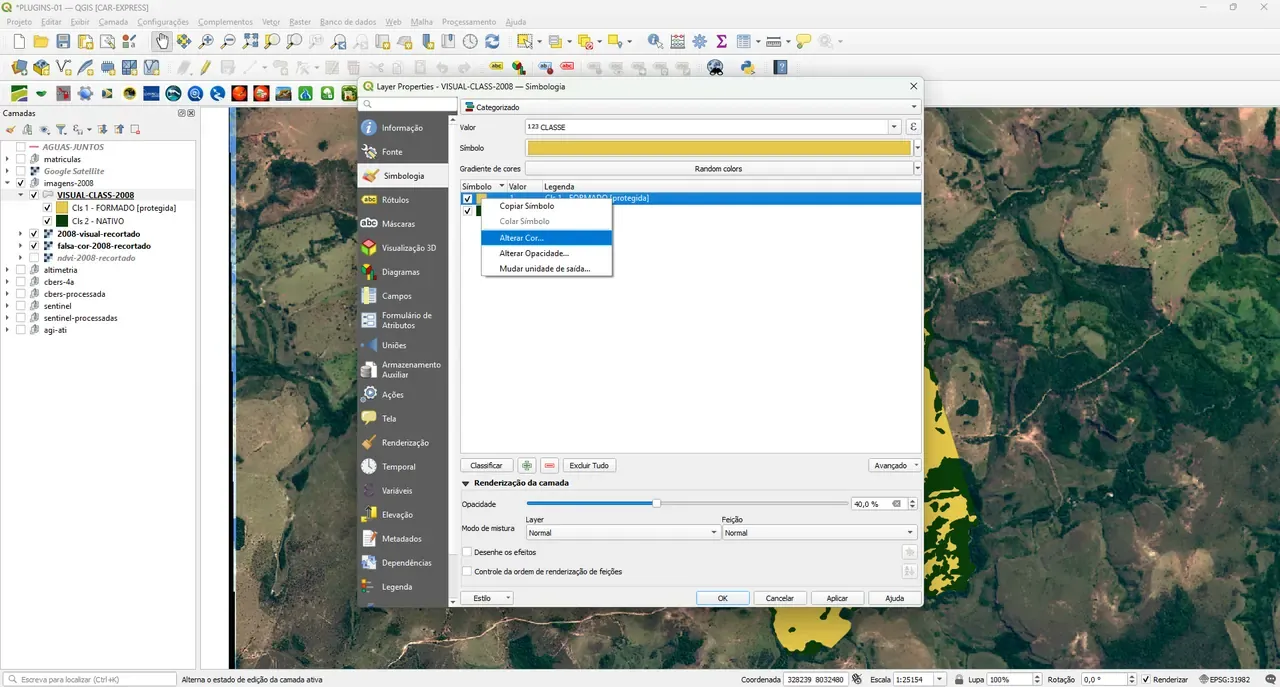Choose Mudar unidade de saída... menu entry
The image size is (1280, 687).
point(546,268)
